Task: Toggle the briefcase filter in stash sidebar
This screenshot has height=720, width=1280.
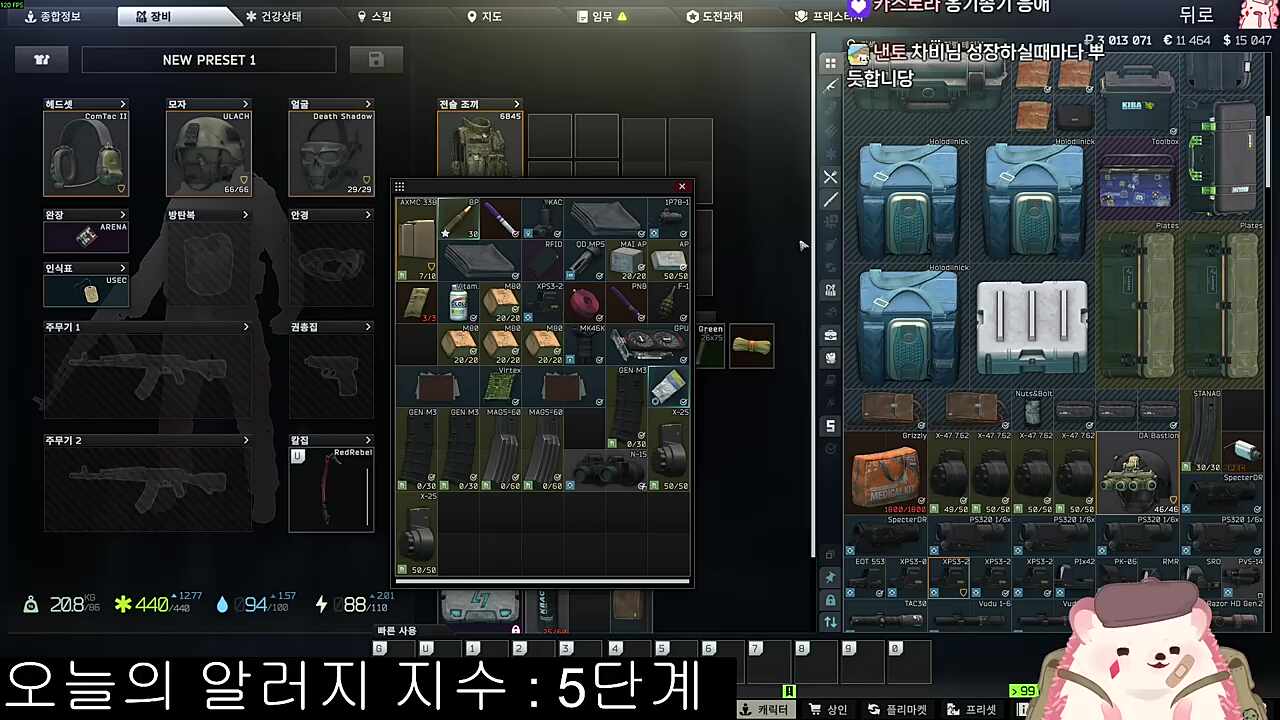Action: [830, 335]
